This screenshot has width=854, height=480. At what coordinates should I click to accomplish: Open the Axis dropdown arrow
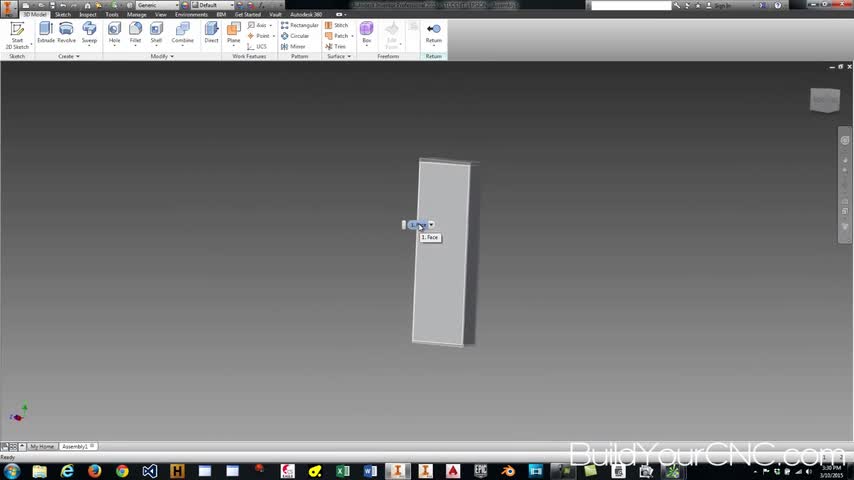point(271,26)
